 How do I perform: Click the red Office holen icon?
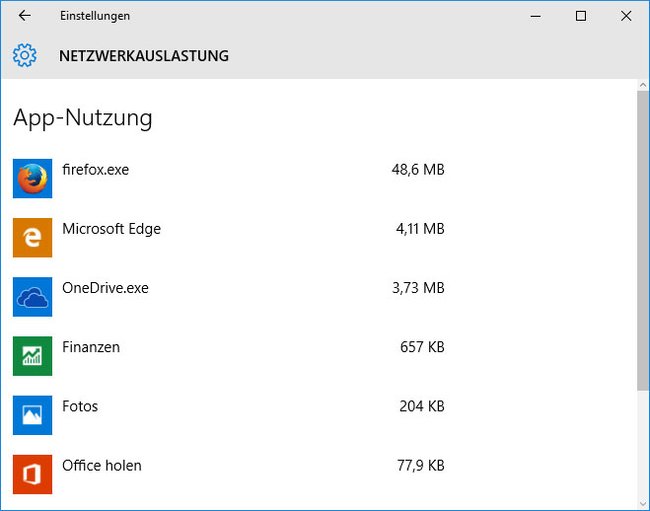32,475
